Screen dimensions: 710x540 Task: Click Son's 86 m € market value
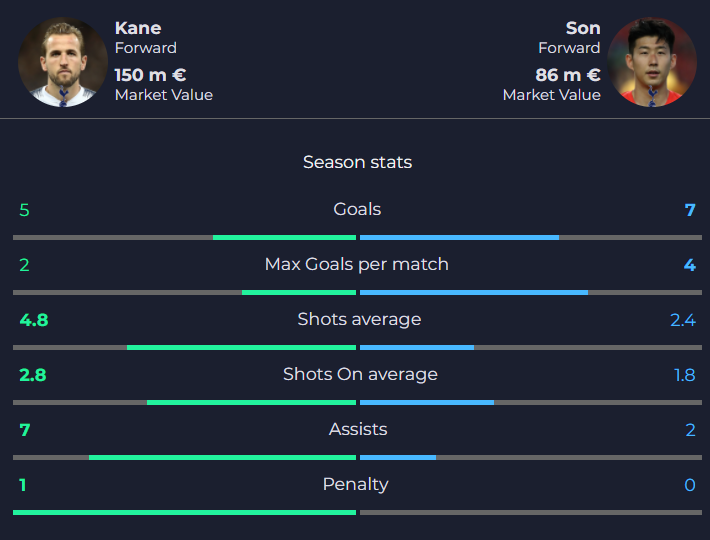click(x=568, y=75)
